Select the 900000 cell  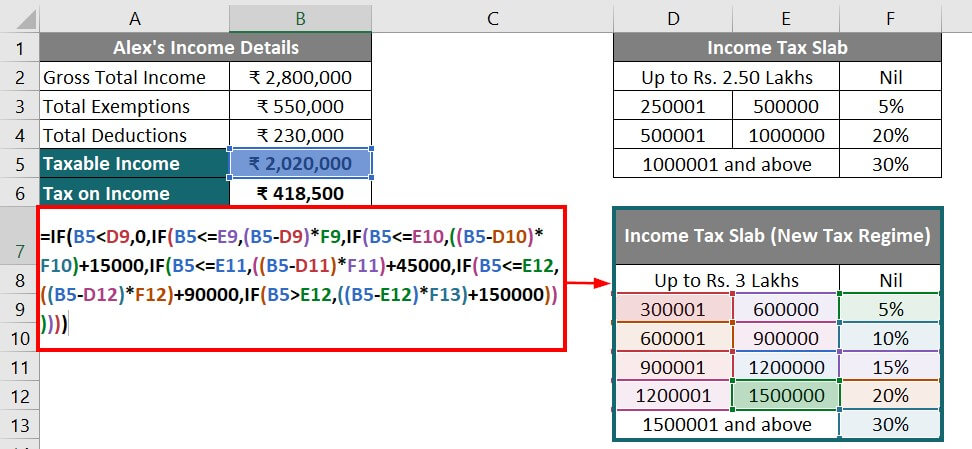pos(786,338)
